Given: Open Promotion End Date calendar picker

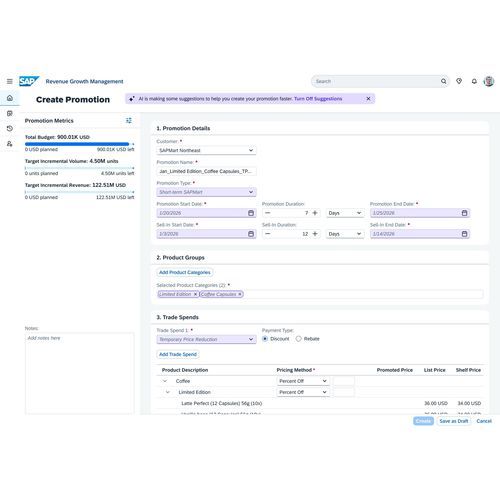Looking at the screenshot, I should (x=464, y=213).
